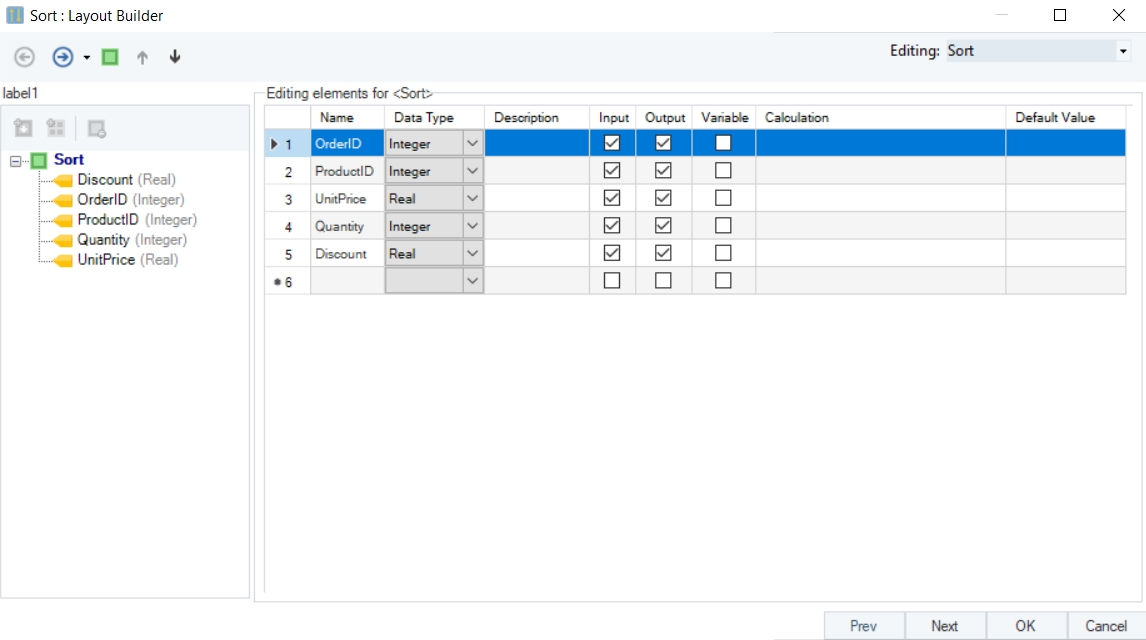
Task: Uncheck the Input checkbox for OrderID
Action: click(x=612, y=143)
